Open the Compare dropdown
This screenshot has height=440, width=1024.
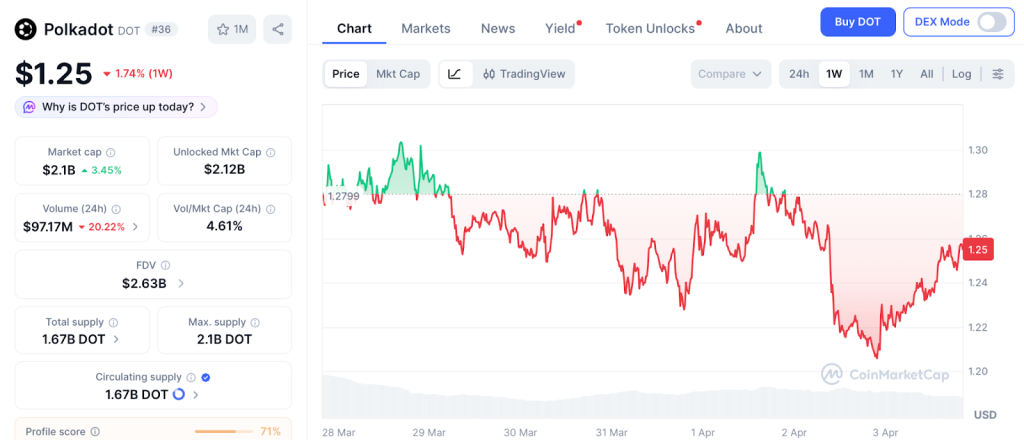[x=730, y=74]
